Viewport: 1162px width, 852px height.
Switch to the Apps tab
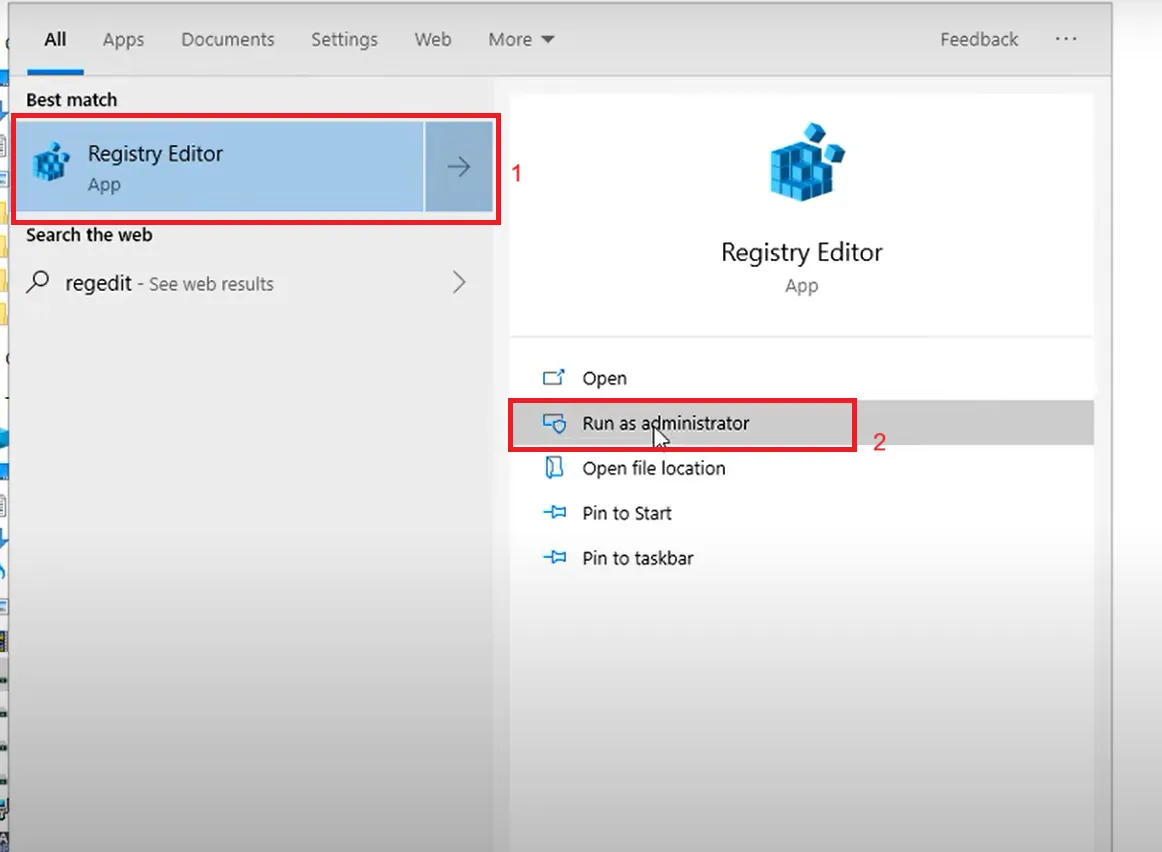point(122,39)
